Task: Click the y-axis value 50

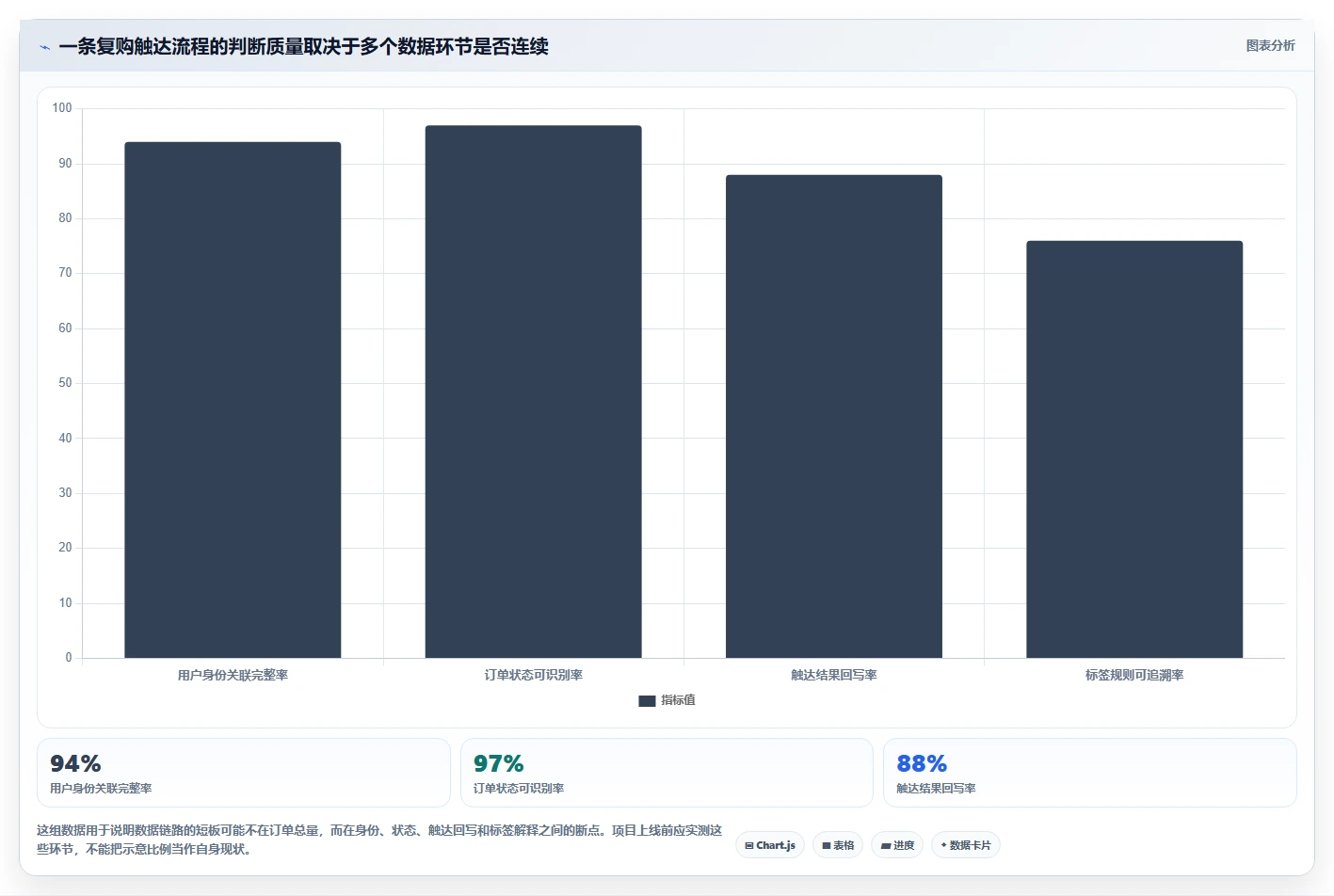Action: point(65,383)
